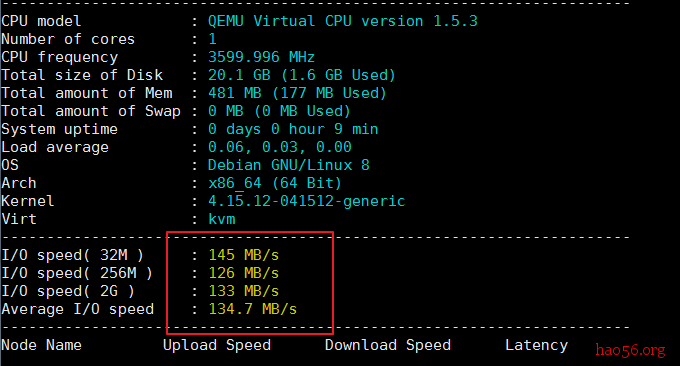Click the 133 MB/s I/O speed result
This screenshot has width=680, height=366.
click(x=244, y=291)
